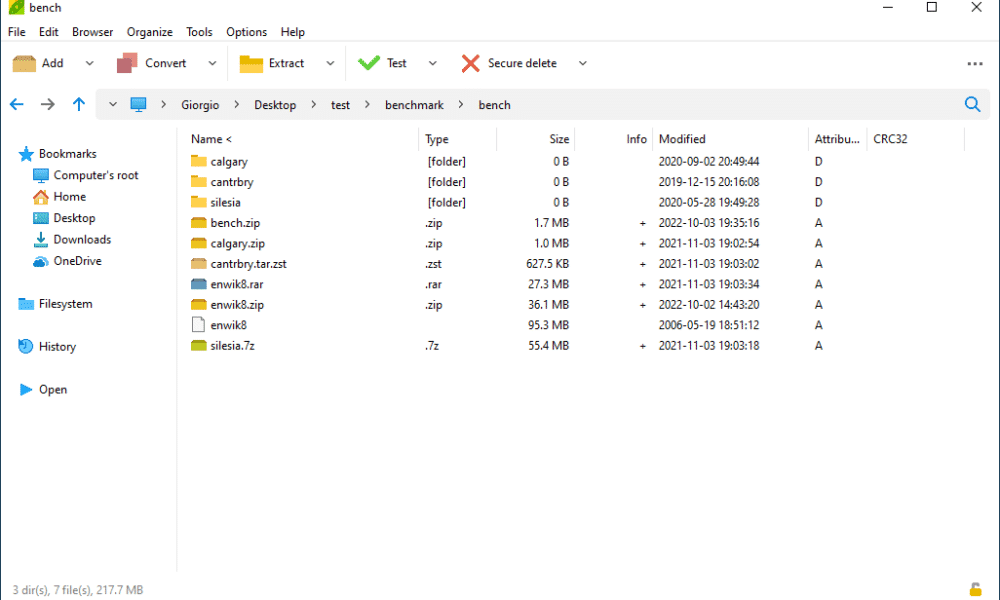The height and width of the screenshot is (600, 1000).
Task: Click date 2022-10-03 19:35:16
Action: tap(709, 223)
